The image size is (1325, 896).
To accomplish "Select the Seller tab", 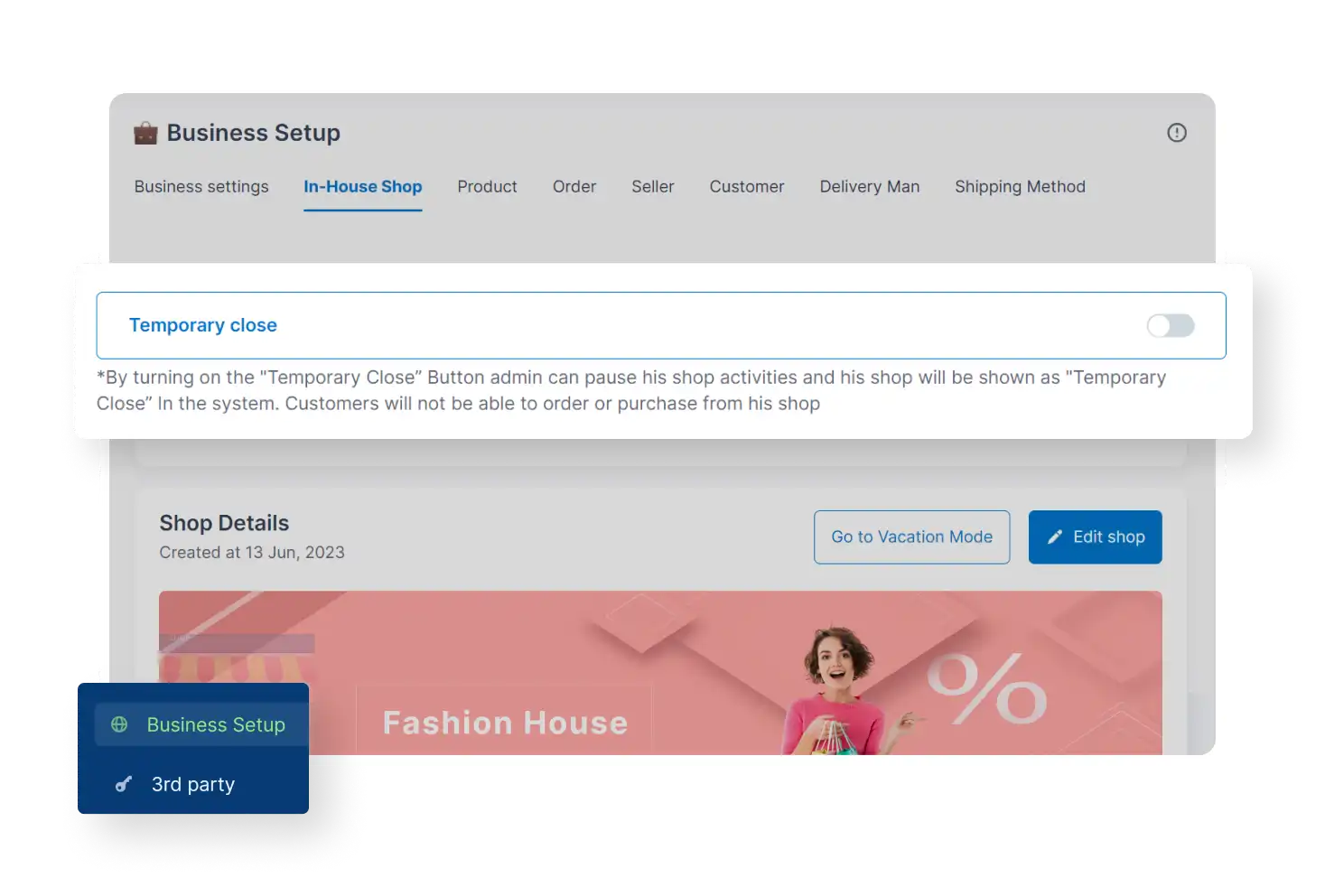I will (652, 187).
